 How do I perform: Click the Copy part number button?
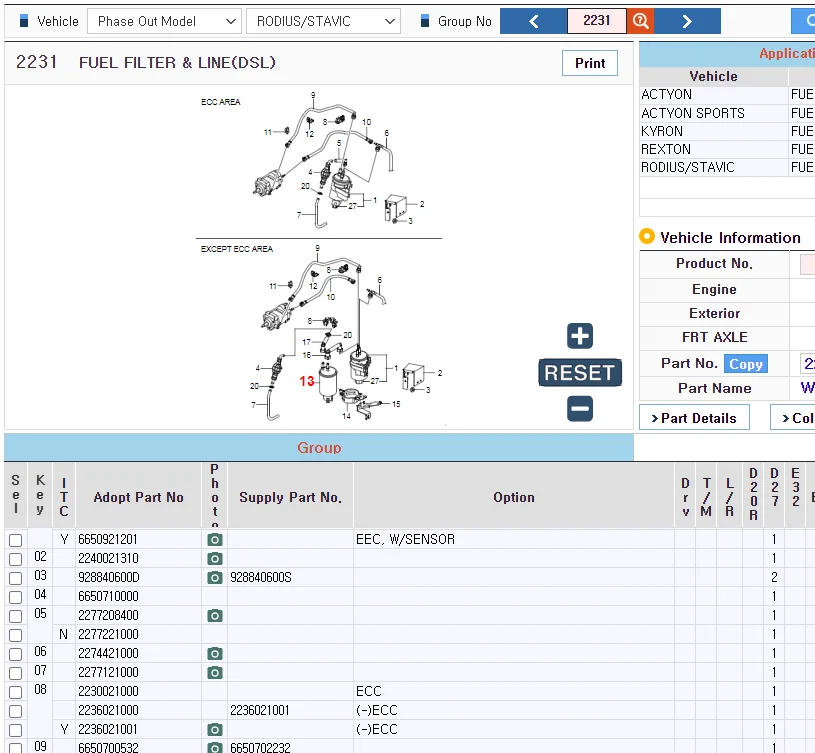point(746,364)
